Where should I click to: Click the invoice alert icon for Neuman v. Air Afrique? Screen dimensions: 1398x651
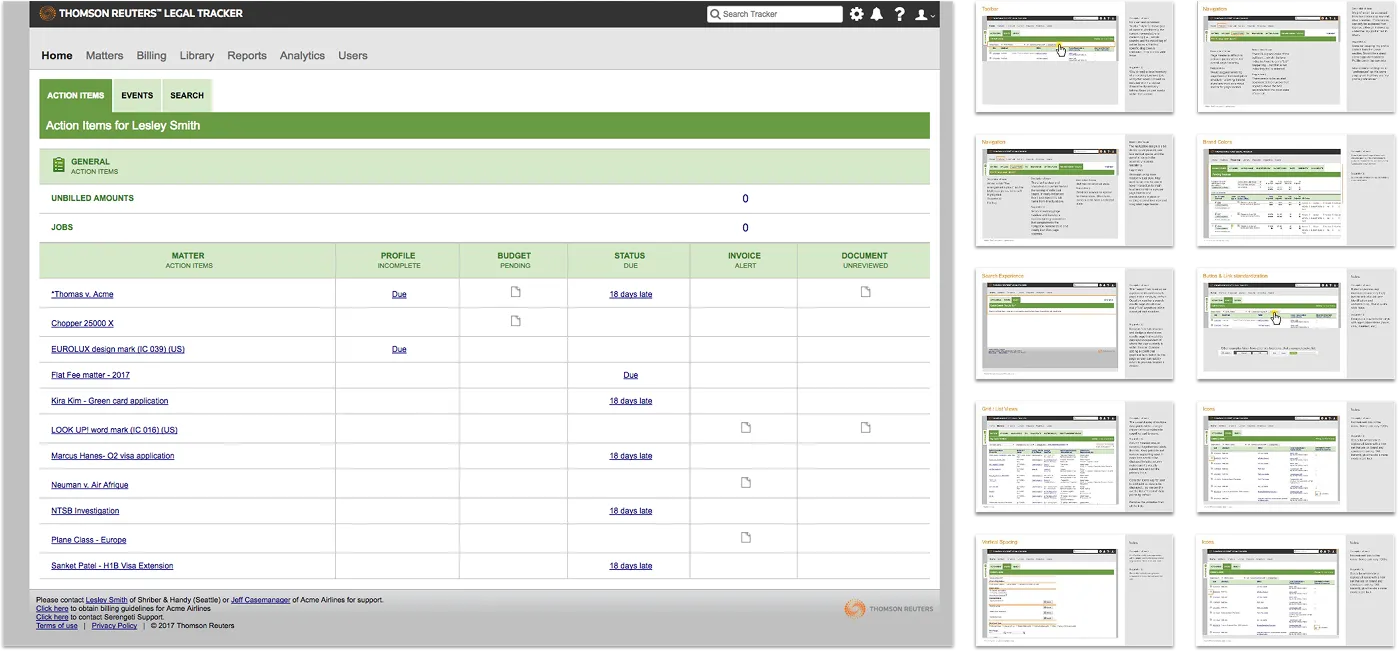(x=744, y=482)
